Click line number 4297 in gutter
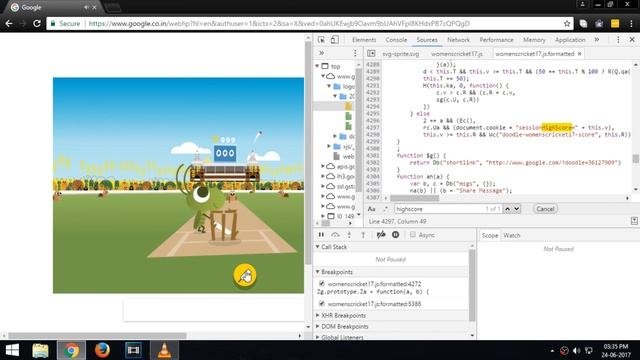This screenshot has height=360, width=640. point(372,128)
